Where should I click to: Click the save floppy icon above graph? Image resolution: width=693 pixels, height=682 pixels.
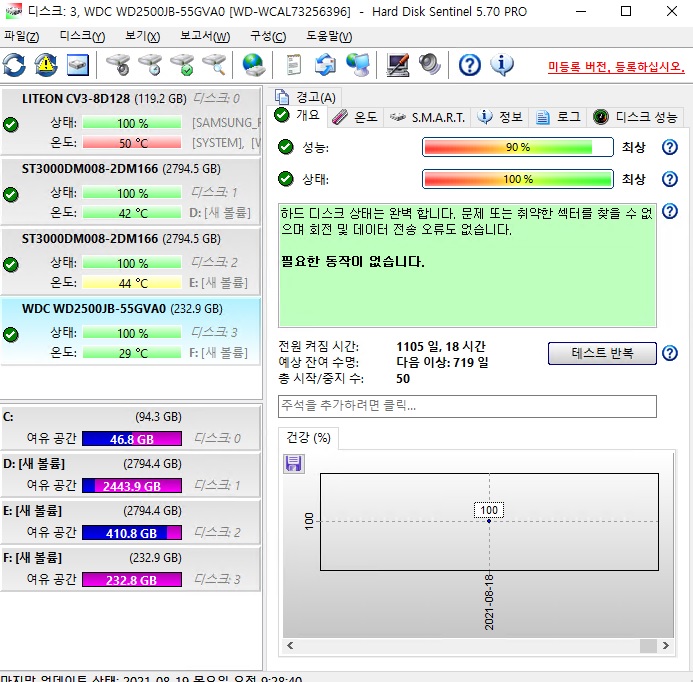click(x=293, y=464)
